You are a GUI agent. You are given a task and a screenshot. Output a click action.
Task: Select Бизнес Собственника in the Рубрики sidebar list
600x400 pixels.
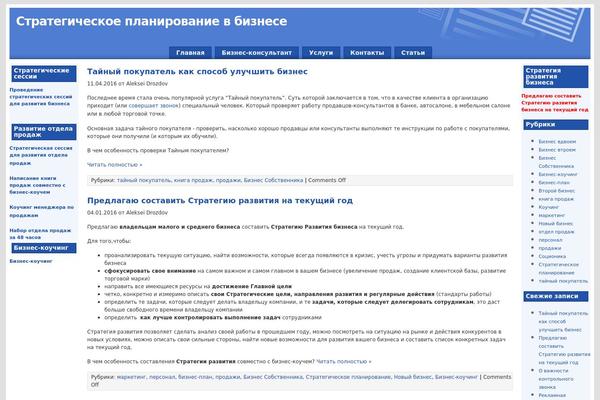(556, 162)
